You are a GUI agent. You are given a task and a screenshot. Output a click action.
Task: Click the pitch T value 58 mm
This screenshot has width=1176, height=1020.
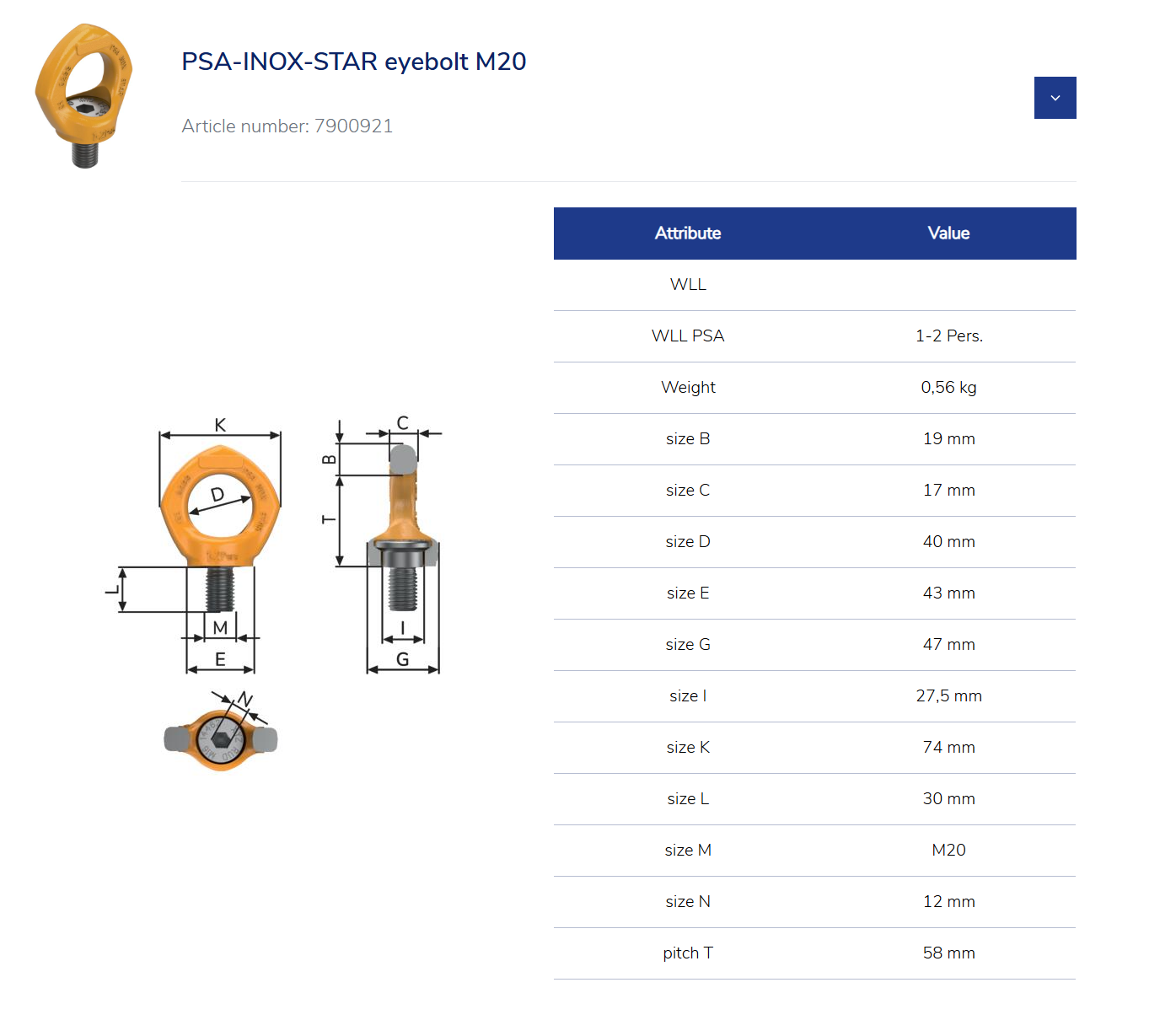[x=948, y=953]
